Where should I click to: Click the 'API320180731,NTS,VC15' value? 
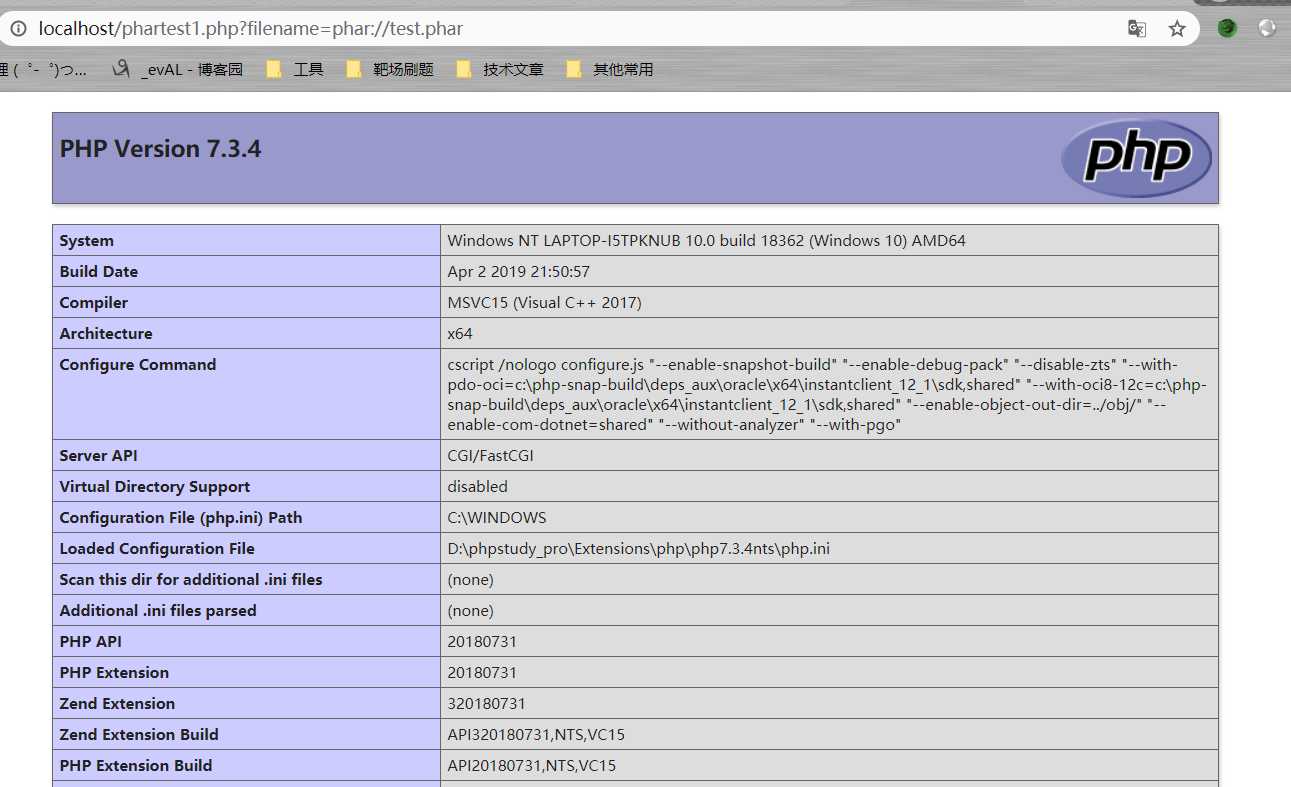click(x=536, y=735)
